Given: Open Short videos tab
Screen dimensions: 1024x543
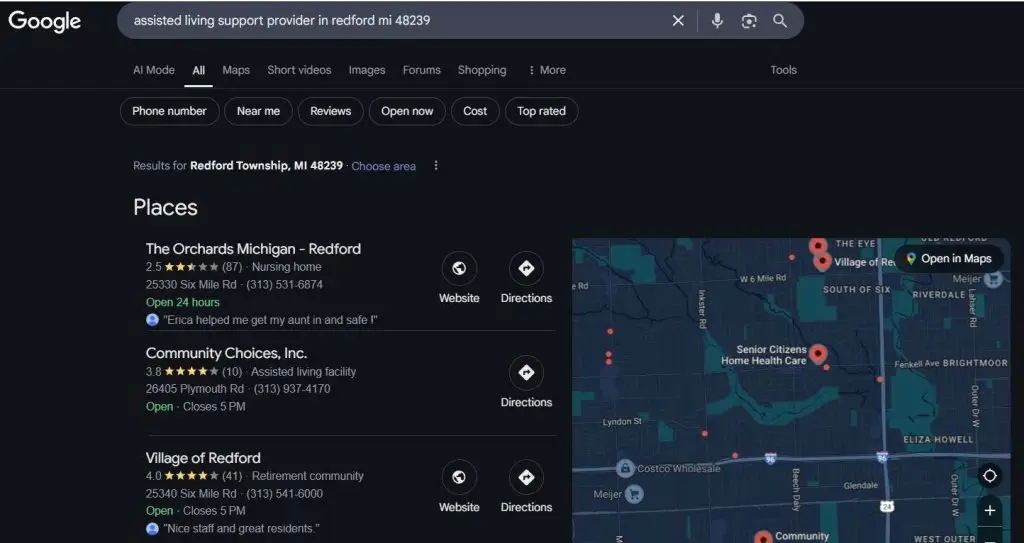Looking at the screenshot, I should click(299, 70).
